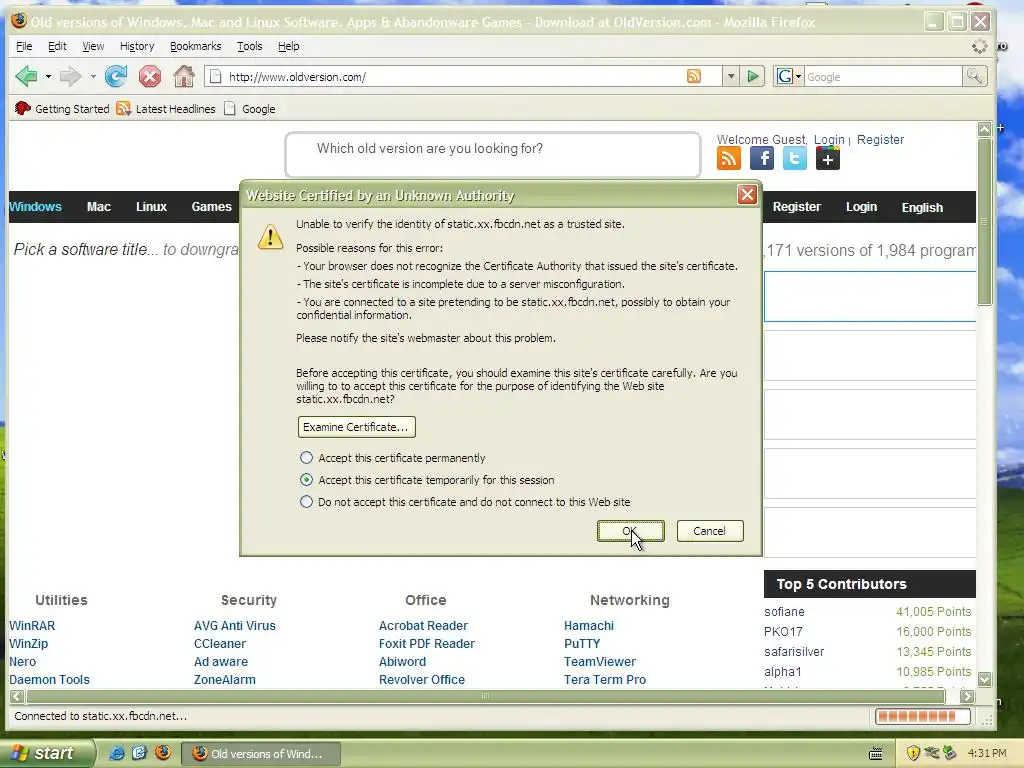Switch to the Mac tab

[99, 207]
